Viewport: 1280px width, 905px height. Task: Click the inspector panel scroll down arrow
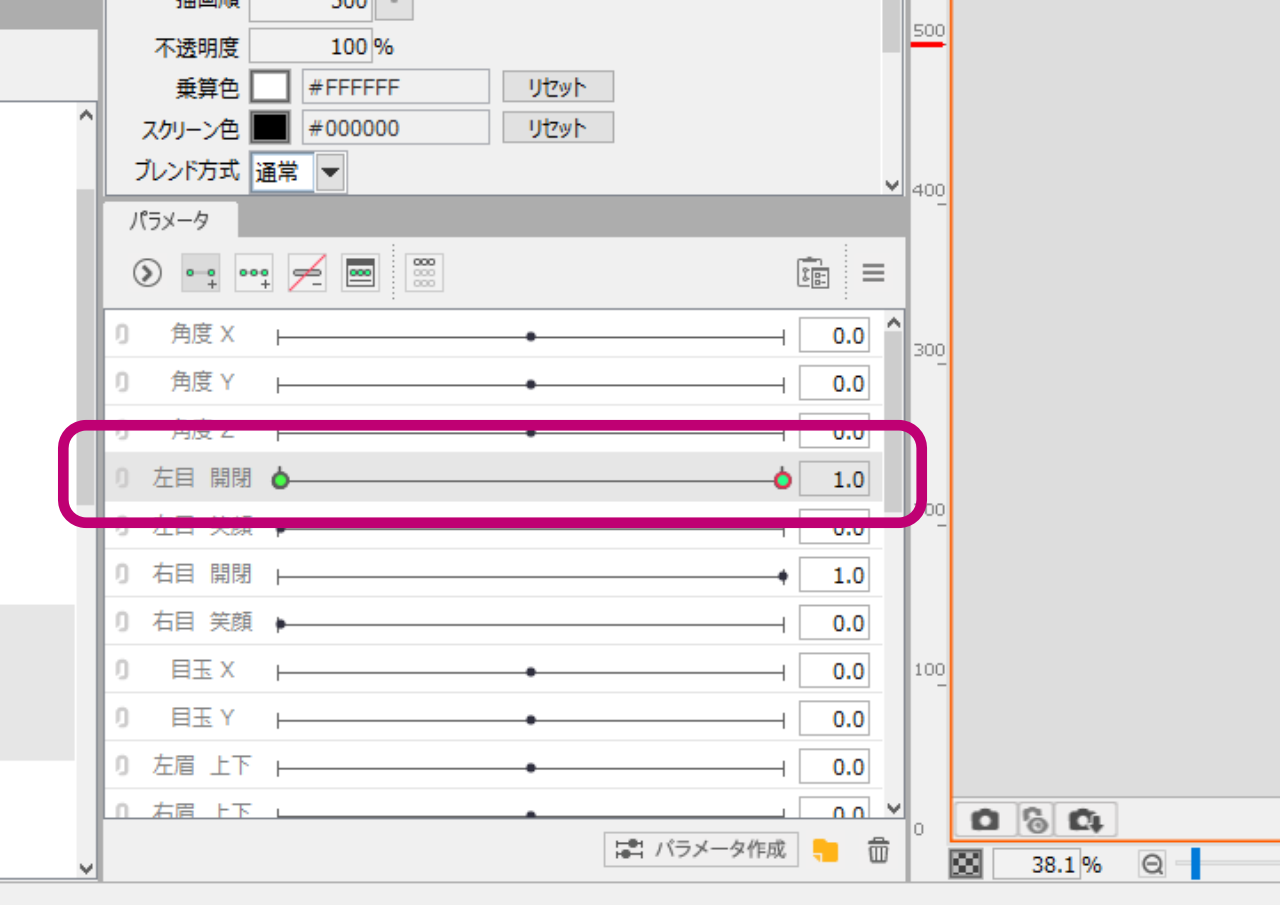(x=892, y=185)
